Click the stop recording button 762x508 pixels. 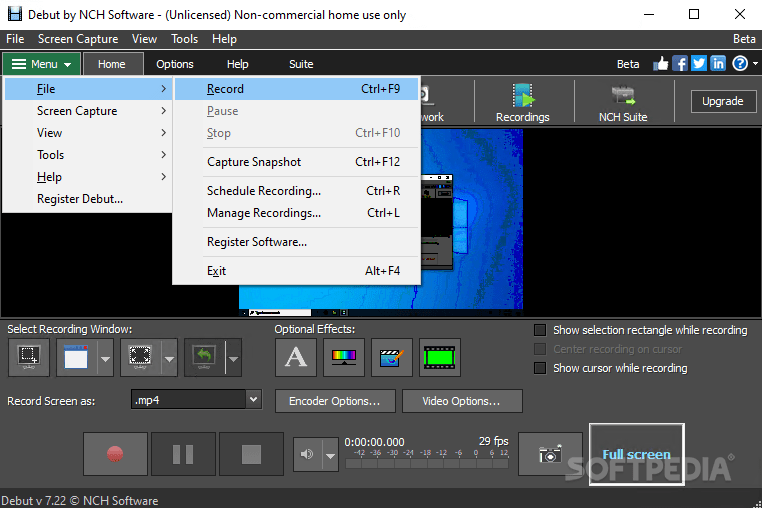pyautogui.click(x=251, y=454)
